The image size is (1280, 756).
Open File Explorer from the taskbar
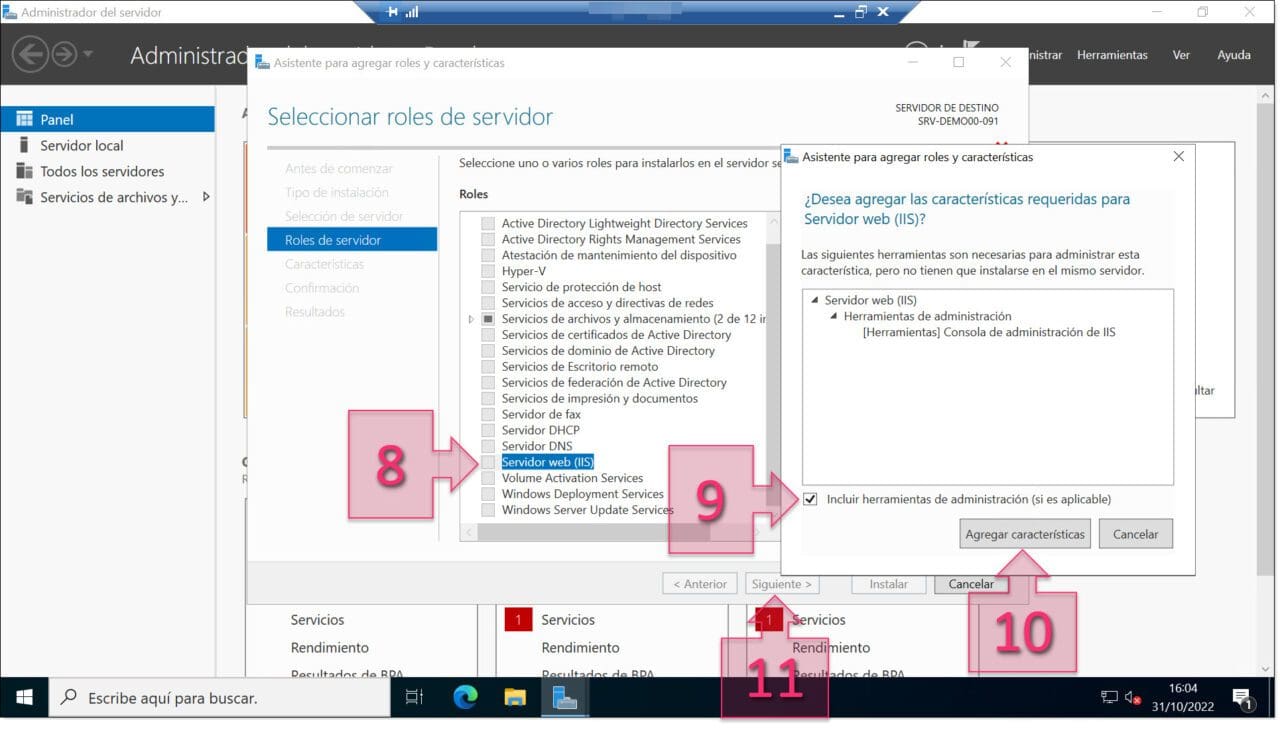point(515,697)
